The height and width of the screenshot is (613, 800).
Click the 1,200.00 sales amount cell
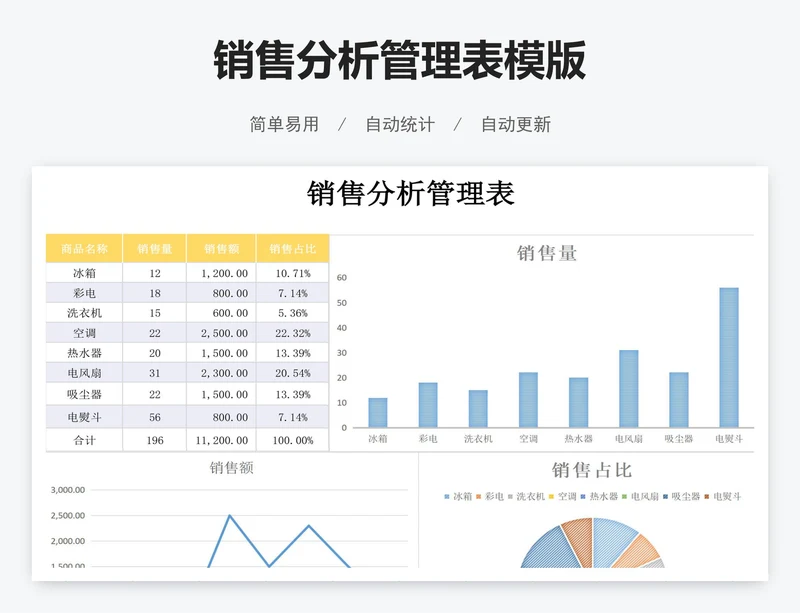point(221,273)
